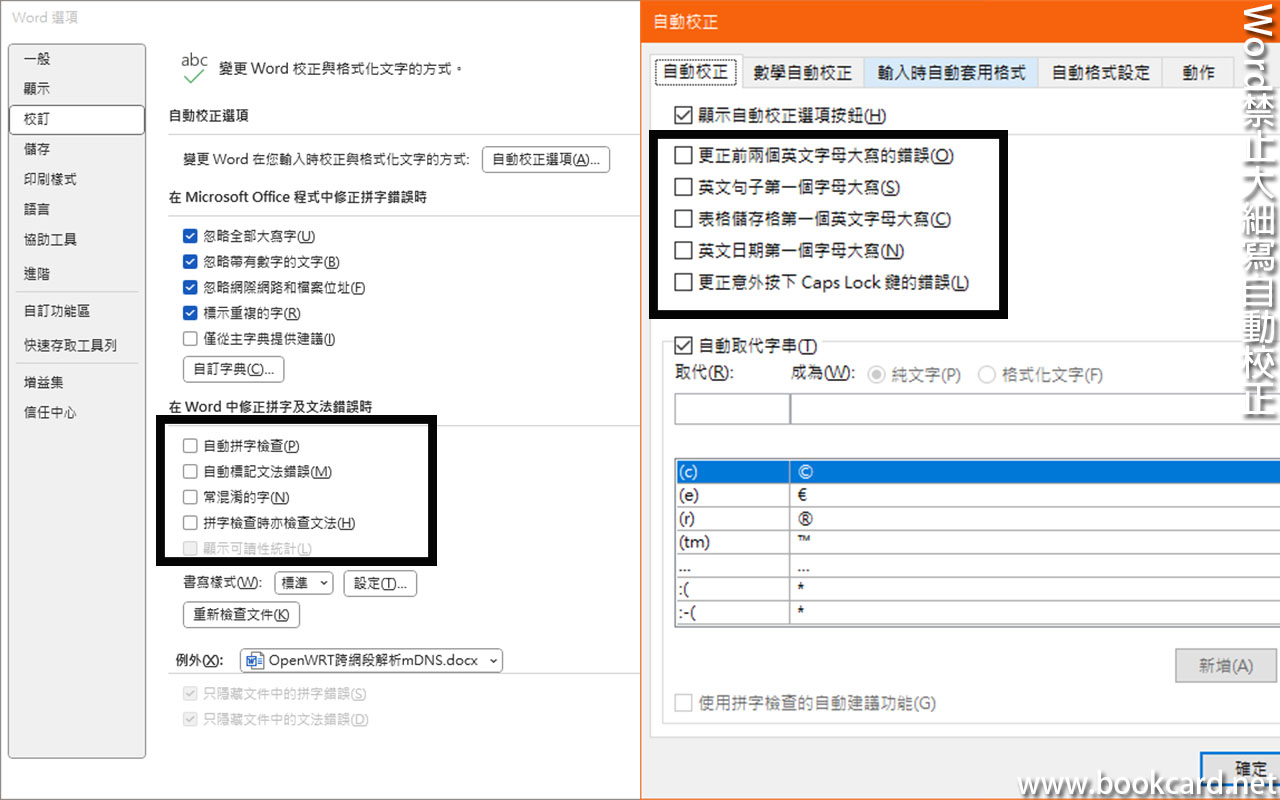Image resolution: width=1280 pixels, height=800 pixels.
Task: Open 信任中心 category in sidebar
Action: click(x=50, y=412)
